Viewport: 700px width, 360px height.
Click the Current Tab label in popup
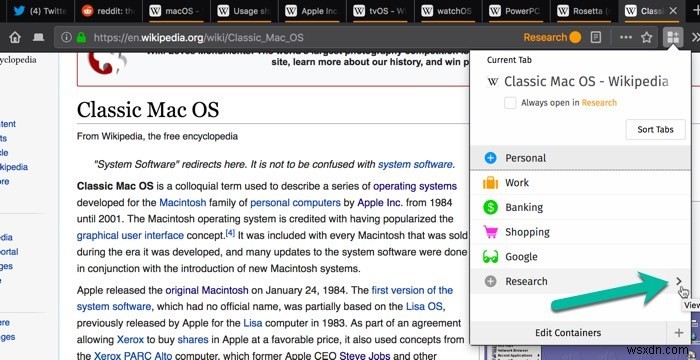[509, 60]
